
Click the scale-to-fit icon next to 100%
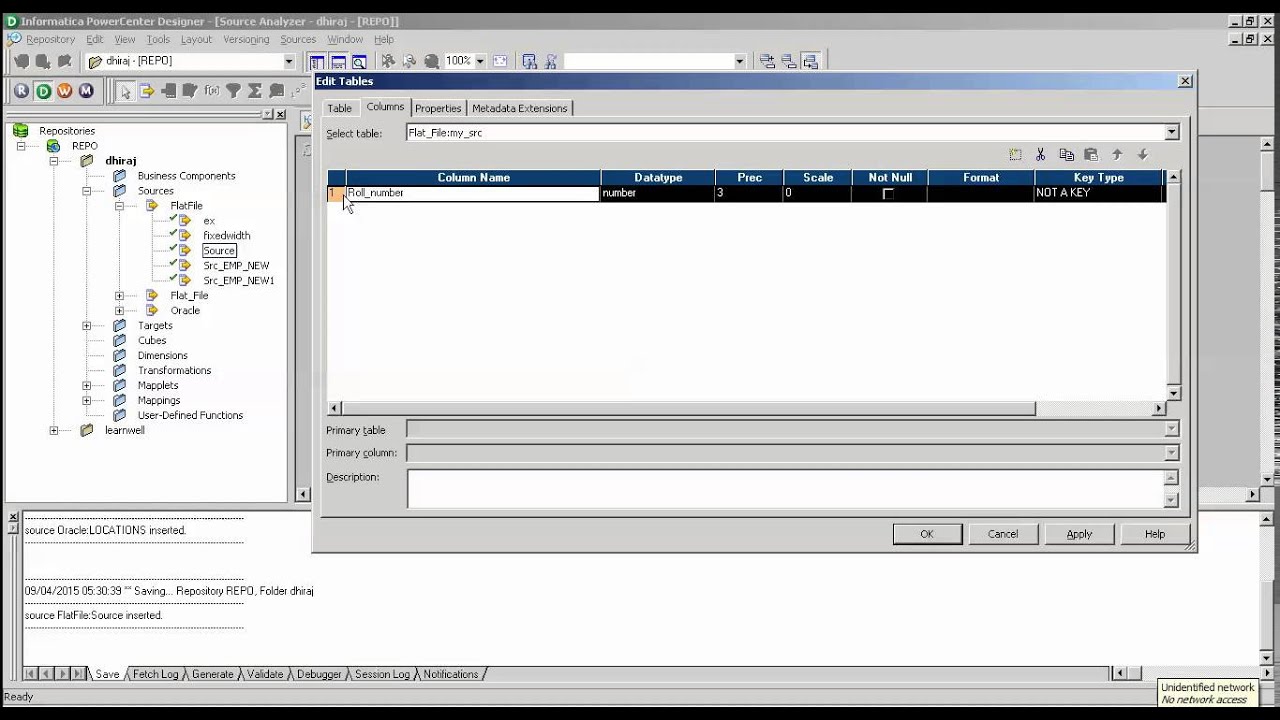coord(500,61)
